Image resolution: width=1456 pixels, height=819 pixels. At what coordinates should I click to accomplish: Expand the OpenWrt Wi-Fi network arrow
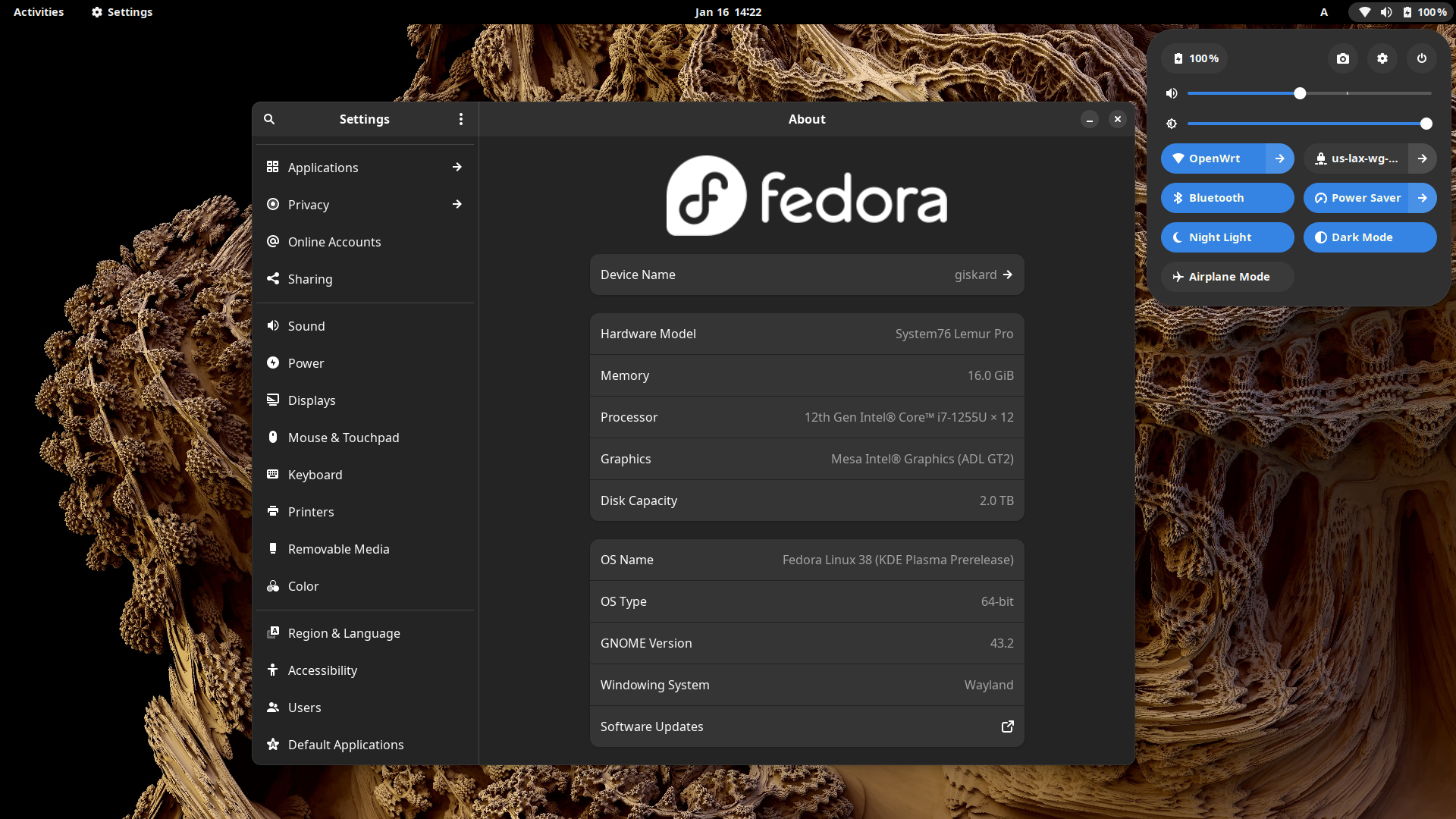[1279, 158]
